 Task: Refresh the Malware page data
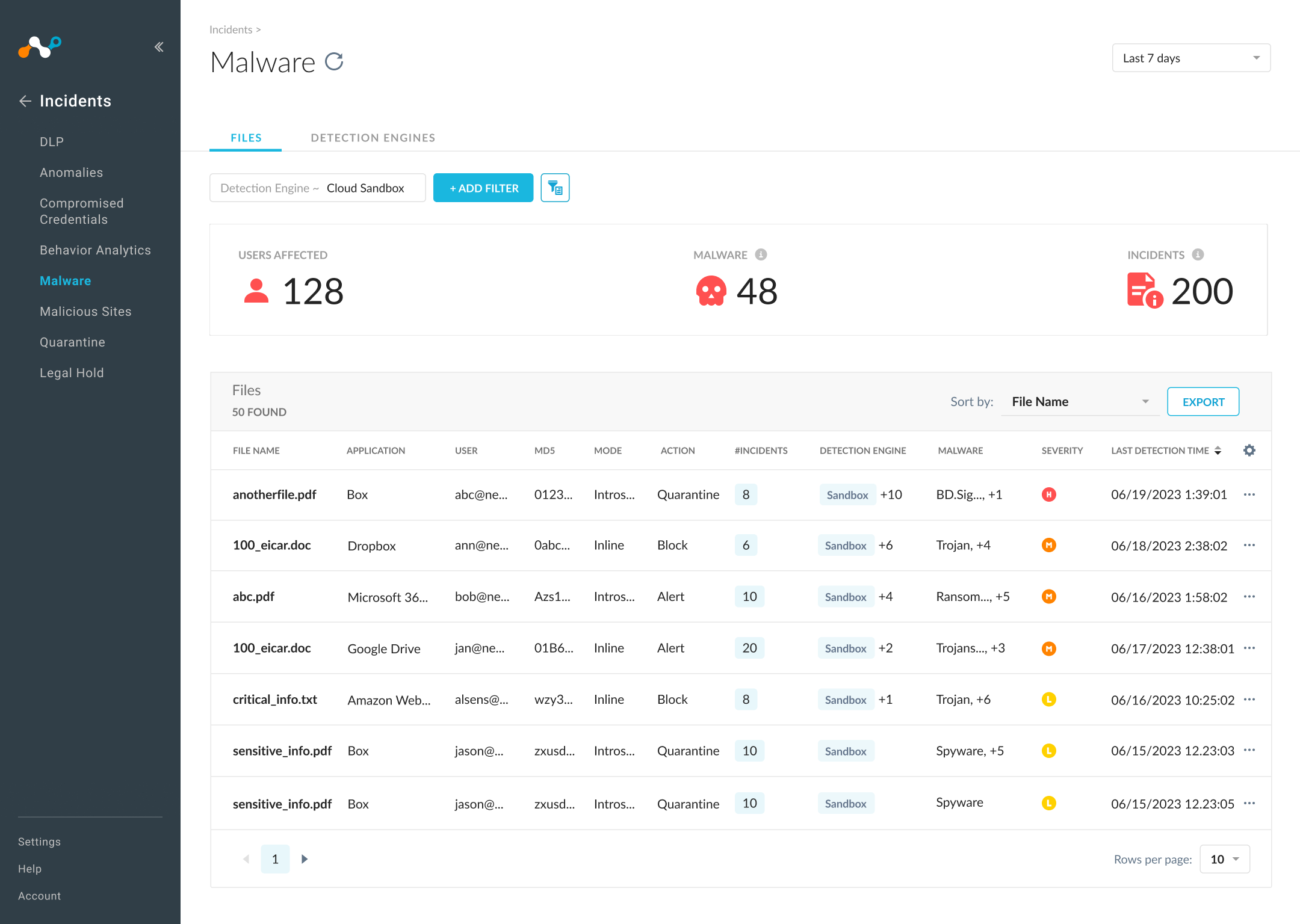pyautogui.click(x=335, y=61)
